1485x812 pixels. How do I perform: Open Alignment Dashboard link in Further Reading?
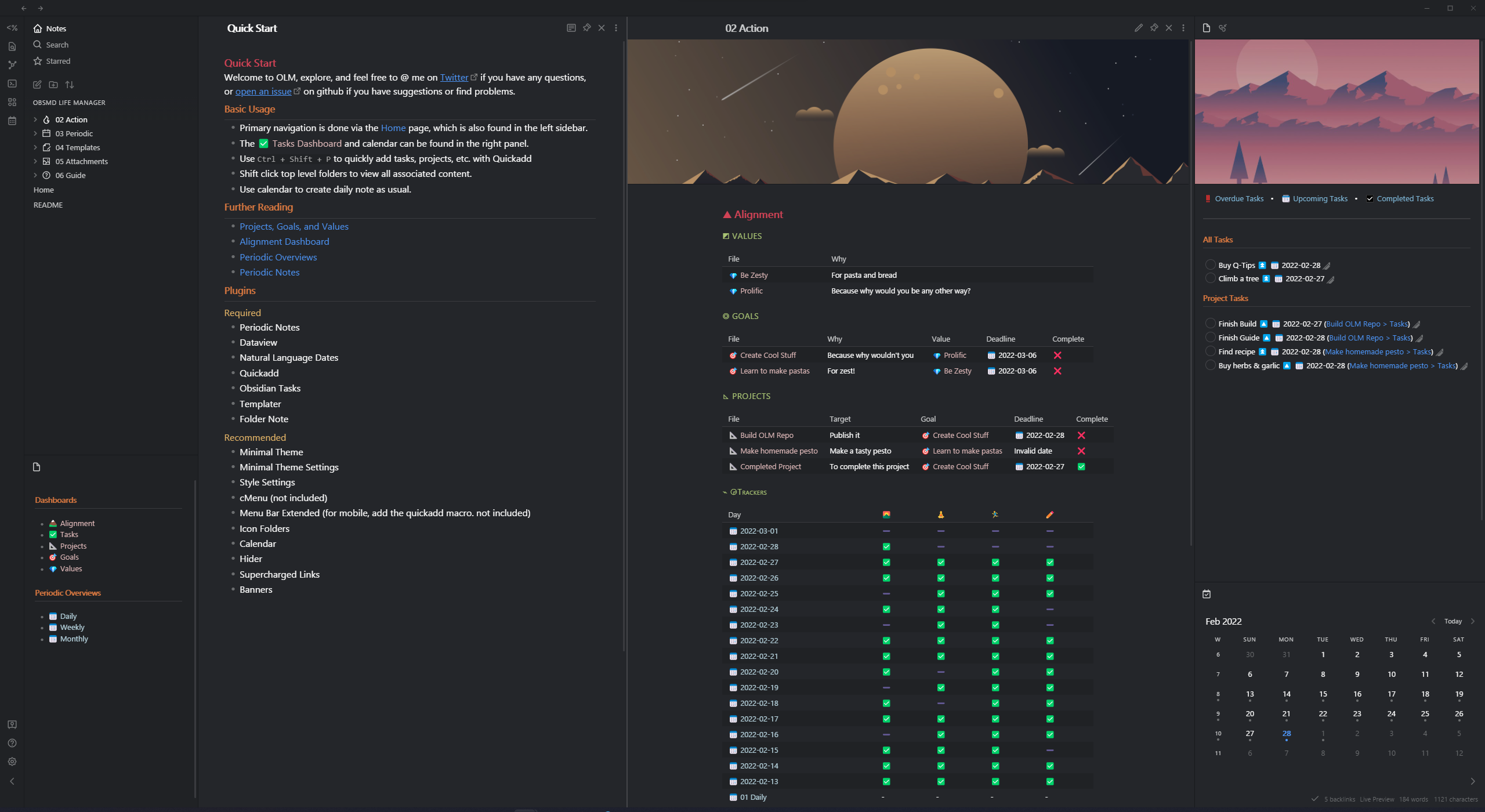(x=284, y=241)
